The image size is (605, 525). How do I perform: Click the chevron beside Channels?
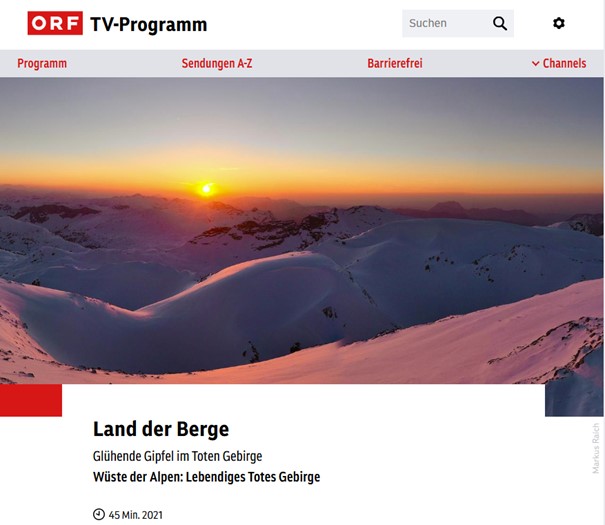(x=536, y=64)
